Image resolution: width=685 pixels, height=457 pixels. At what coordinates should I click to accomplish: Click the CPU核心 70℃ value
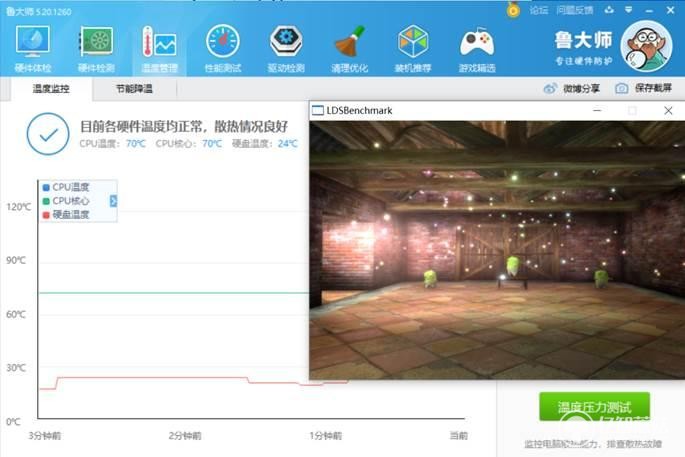coord(212,143)
